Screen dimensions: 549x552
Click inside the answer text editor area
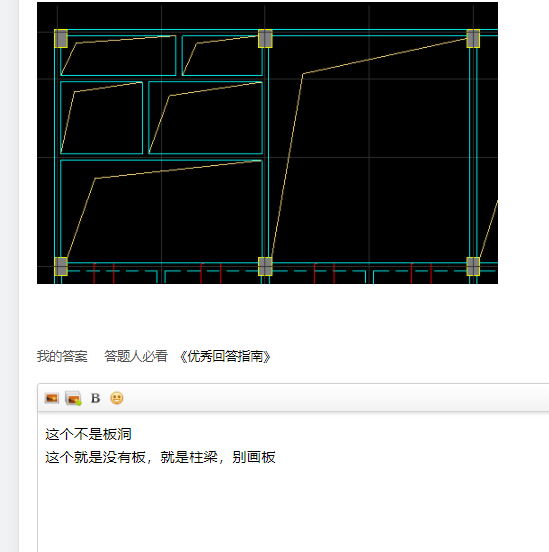[293, 482]
